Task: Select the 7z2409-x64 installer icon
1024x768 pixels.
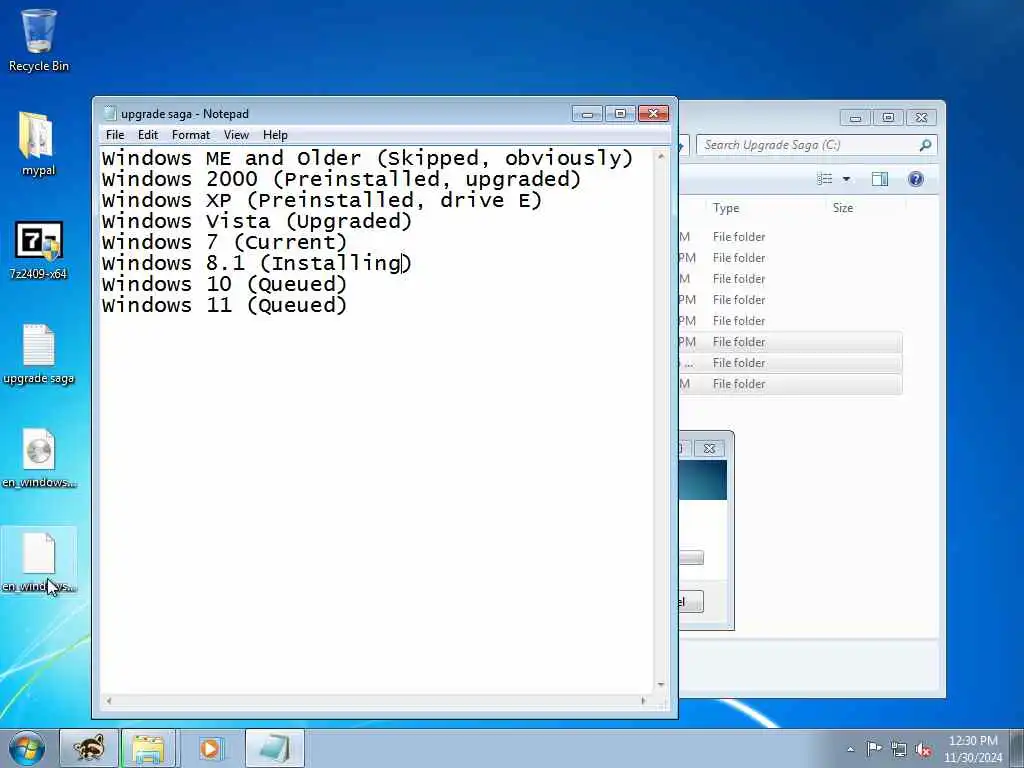Action: 39,250
